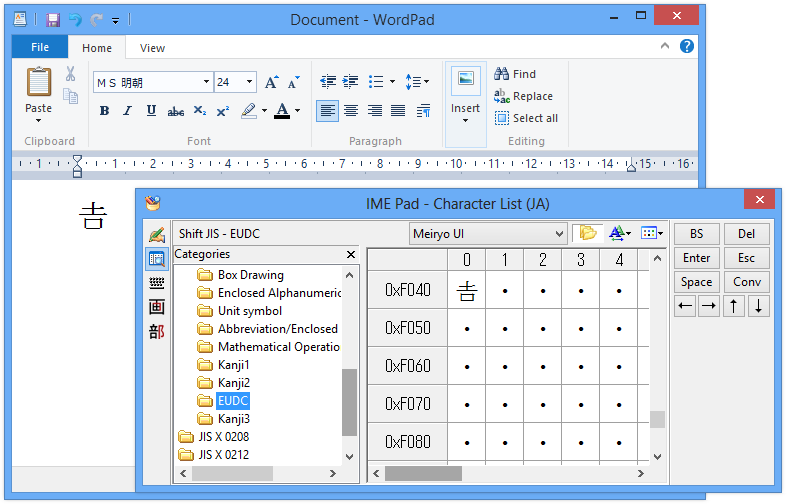787x504 pixels.
Task: Enable center text alignment
Action: 351,111
